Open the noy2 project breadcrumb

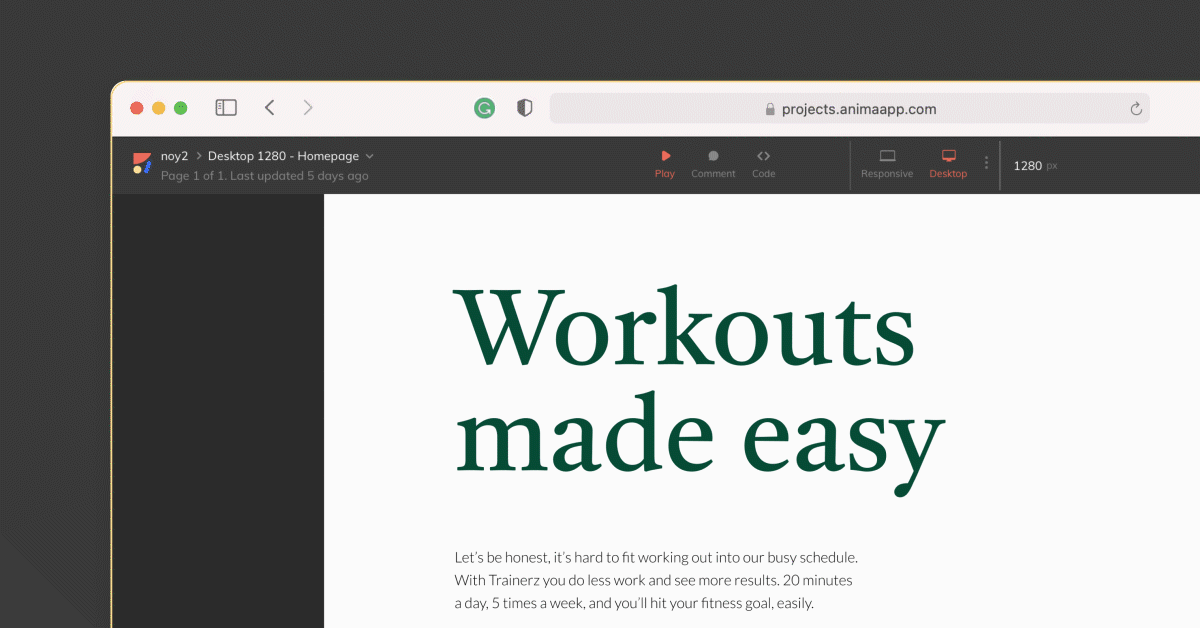(x=174, y=156)
